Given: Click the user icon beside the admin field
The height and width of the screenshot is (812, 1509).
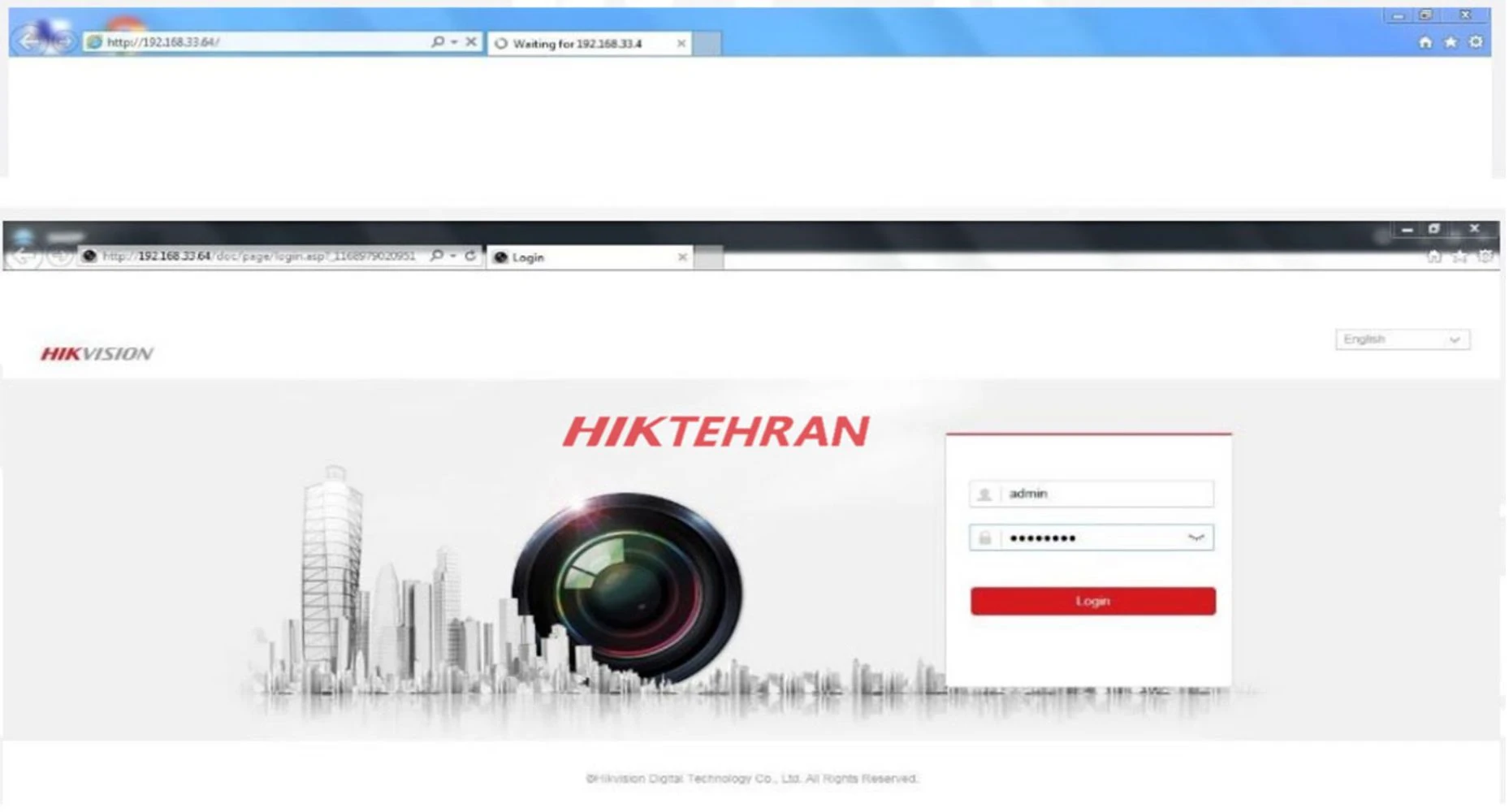Looking at the screenshot, I should (984, 494).
